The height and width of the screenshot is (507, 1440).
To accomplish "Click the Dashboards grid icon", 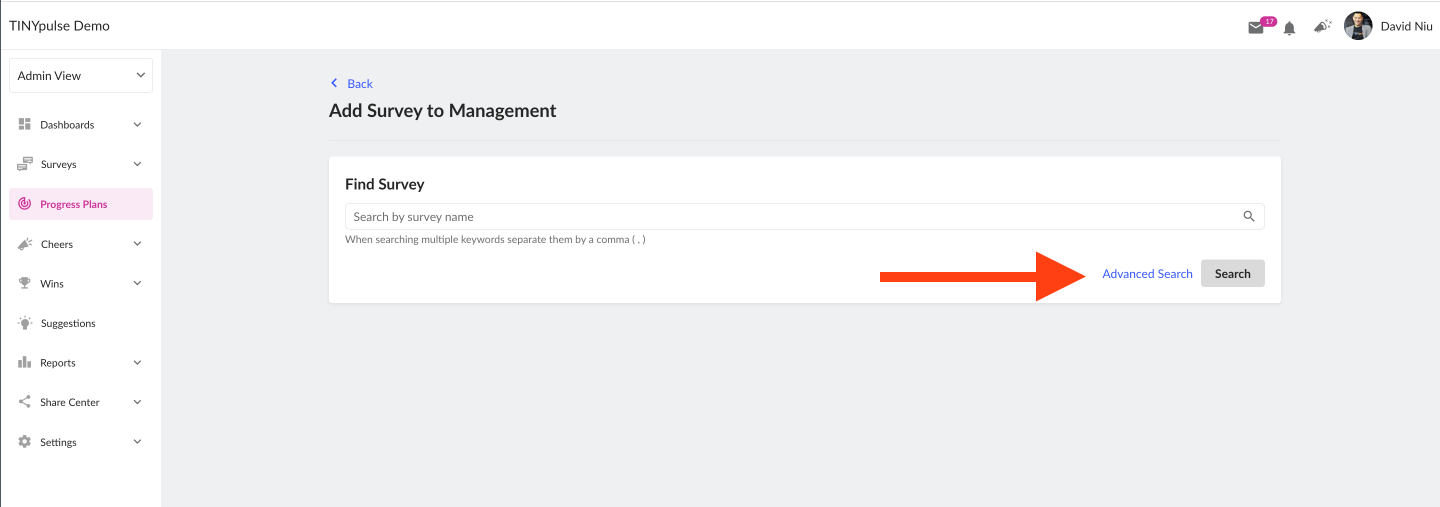I will [x=25, y=124].
